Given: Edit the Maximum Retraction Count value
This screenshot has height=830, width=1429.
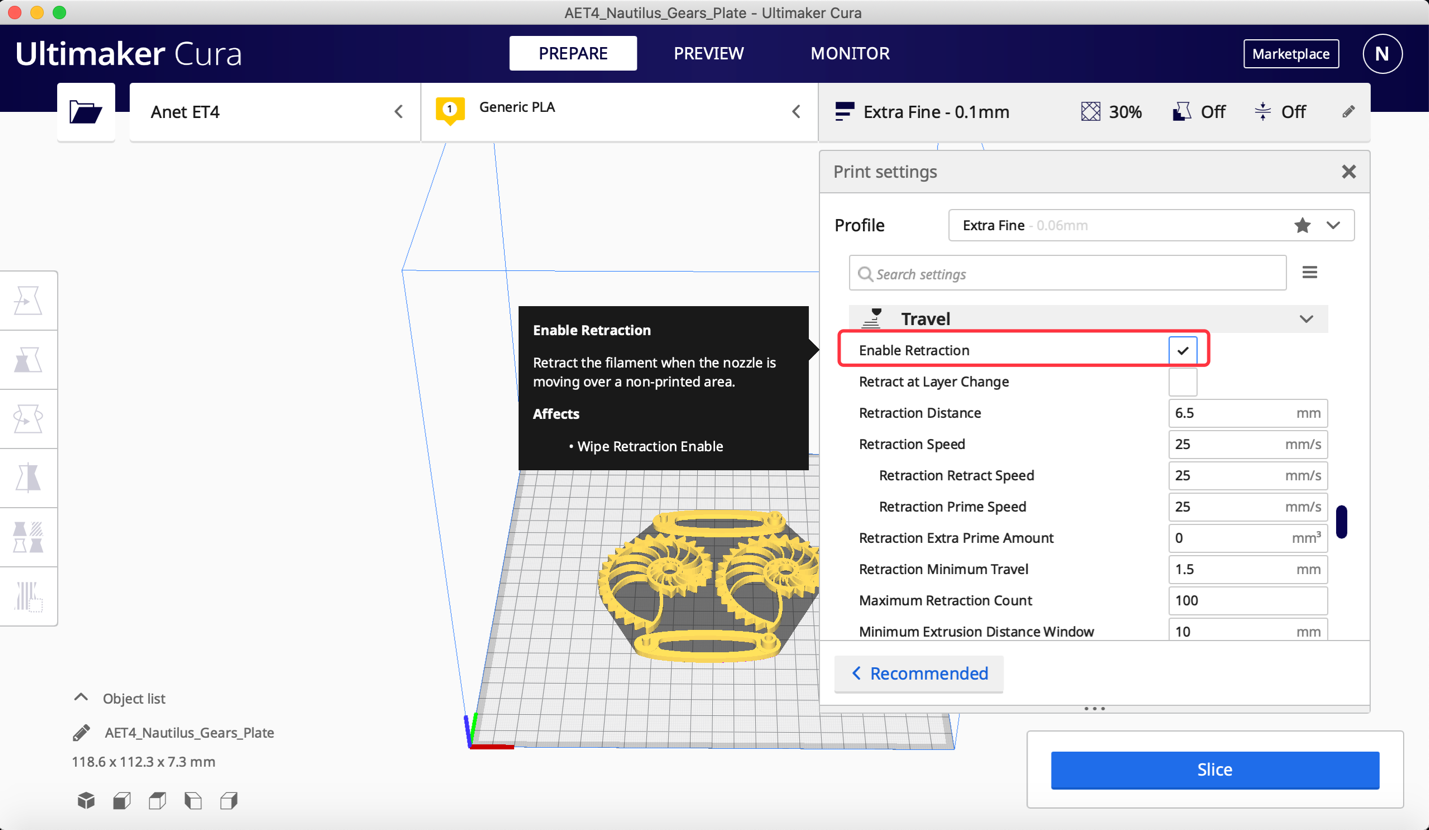Looking at the screenshot, I should [x=1248, y=601].
